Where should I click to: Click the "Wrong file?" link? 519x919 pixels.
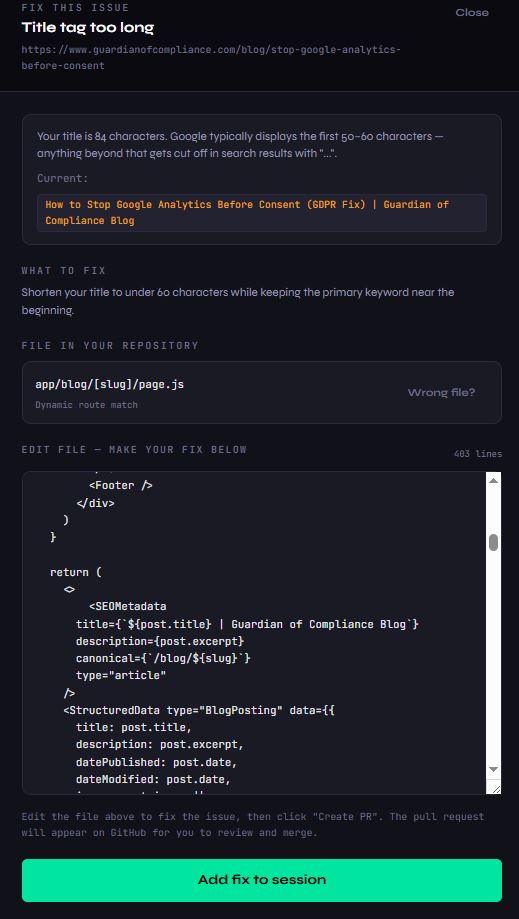coord(441,392)
